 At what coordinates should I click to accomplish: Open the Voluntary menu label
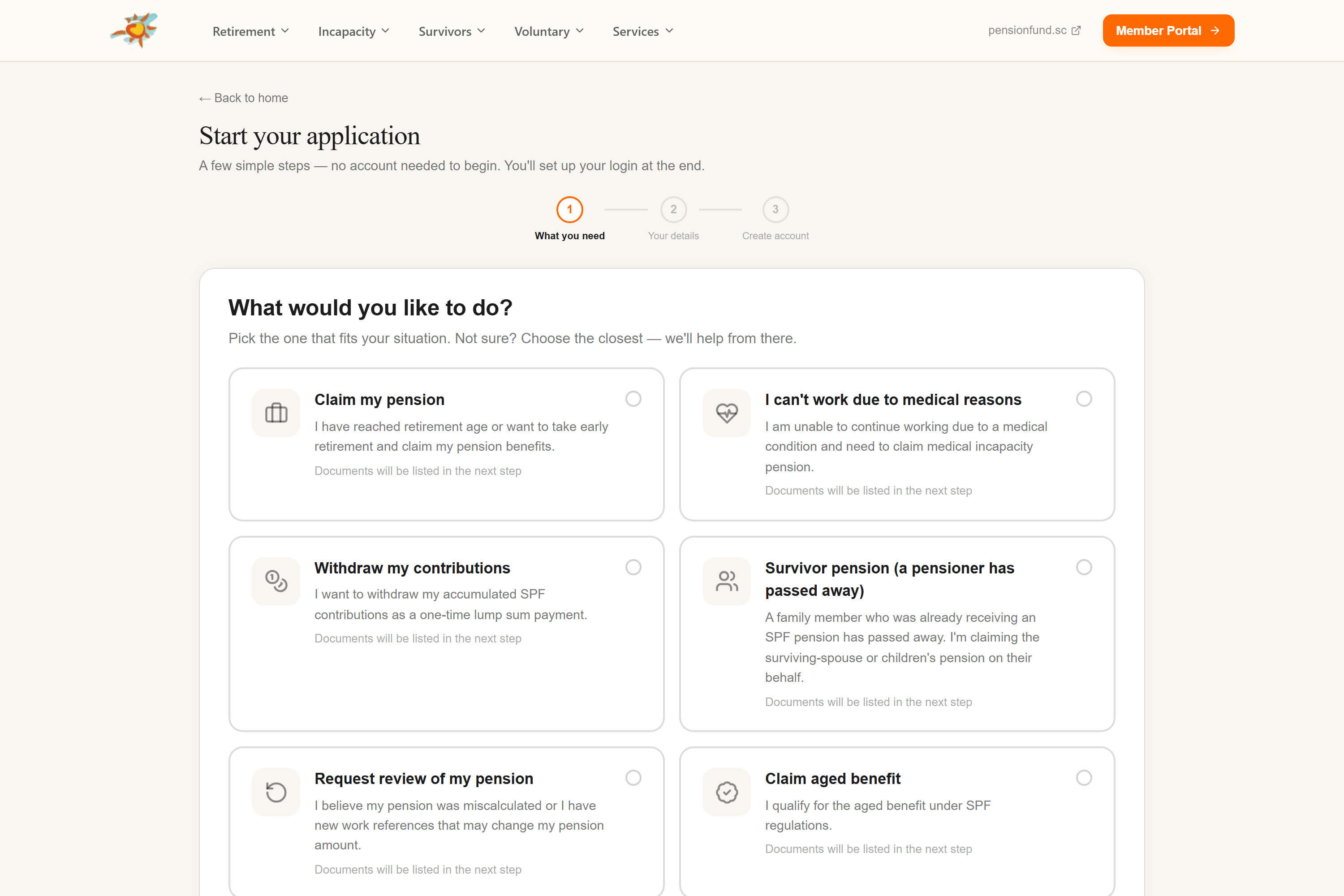click(x=542, y=31)
